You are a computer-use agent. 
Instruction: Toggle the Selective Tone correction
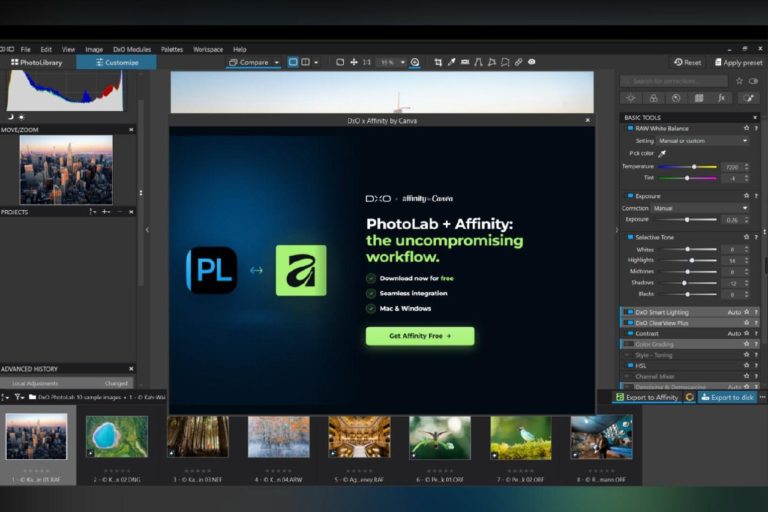(630, 237)
